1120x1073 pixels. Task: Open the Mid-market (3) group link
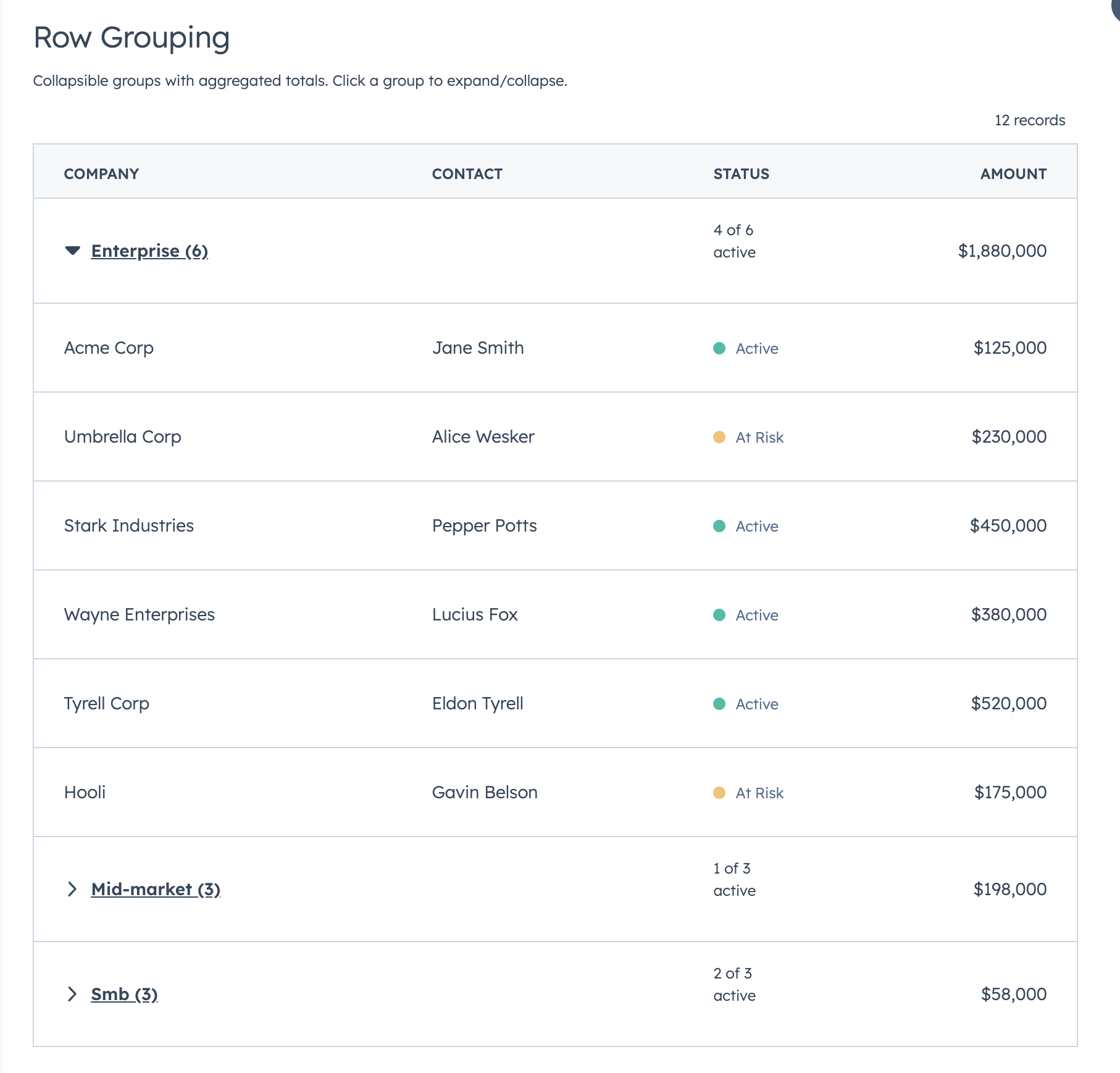156,889
